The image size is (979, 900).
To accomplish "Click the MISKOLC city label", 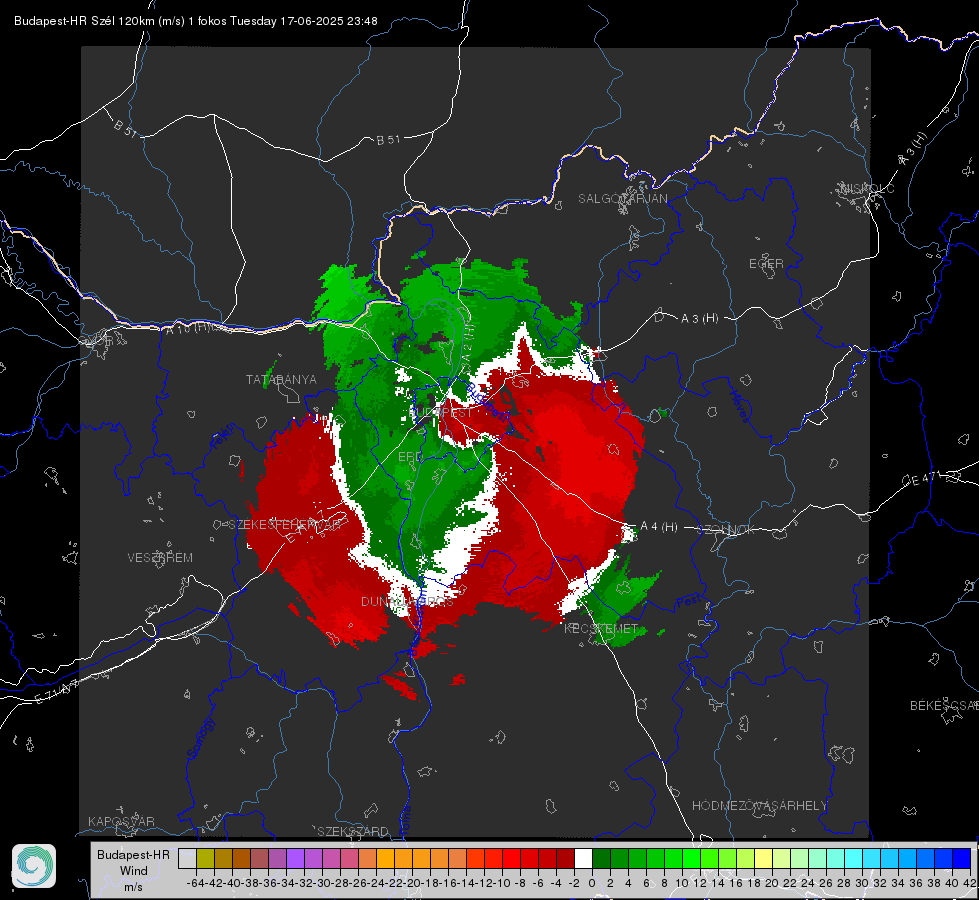I will coord(867,188).
